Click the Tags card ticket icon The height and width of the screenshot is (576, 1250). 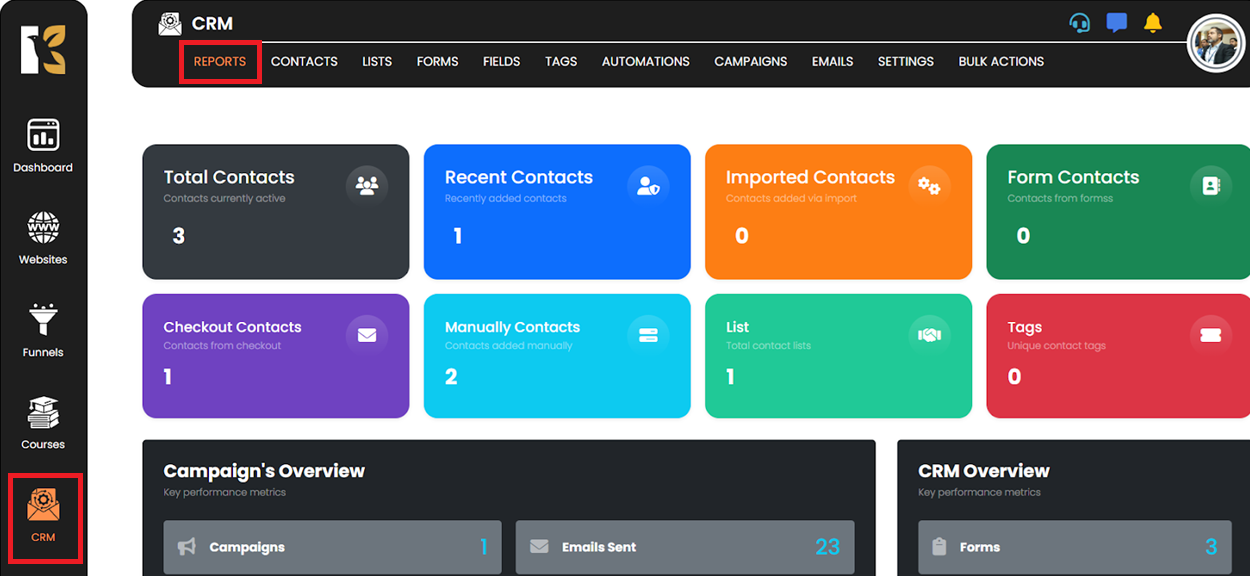(x=1211, y=335)
